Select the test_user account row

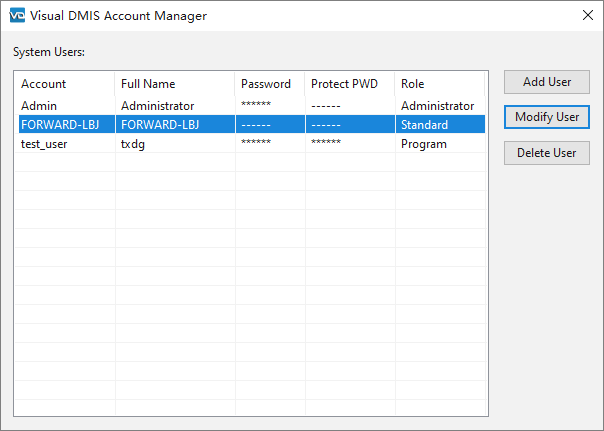(x=250, y=144)
